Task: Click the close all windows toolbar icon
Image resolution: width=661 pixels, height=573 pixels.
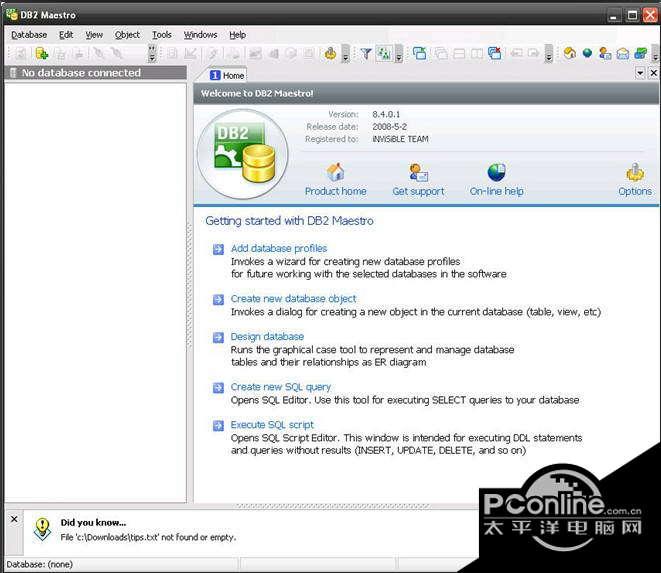Action: click(494, 54)
